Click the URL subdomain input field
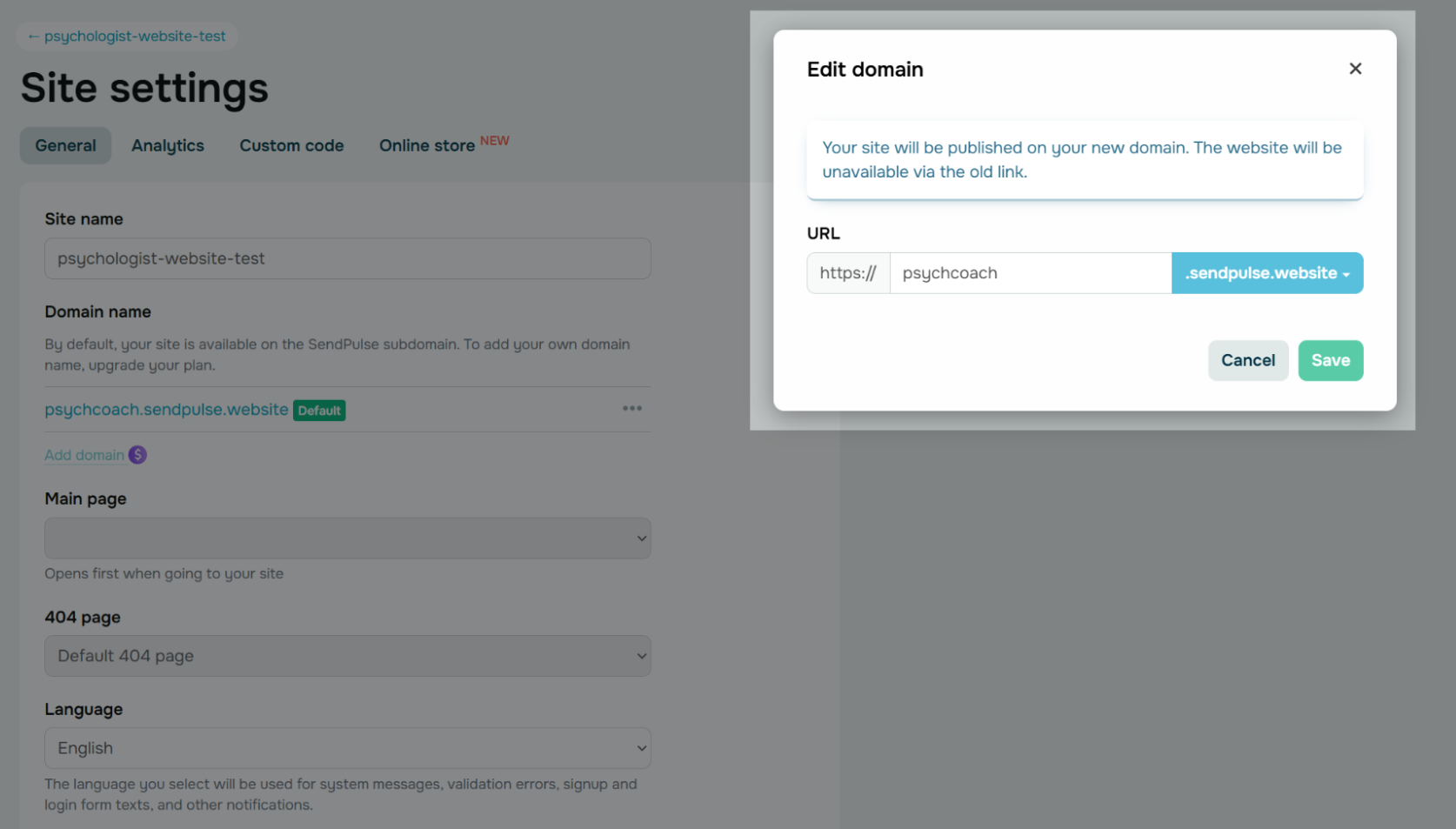 1030,273
